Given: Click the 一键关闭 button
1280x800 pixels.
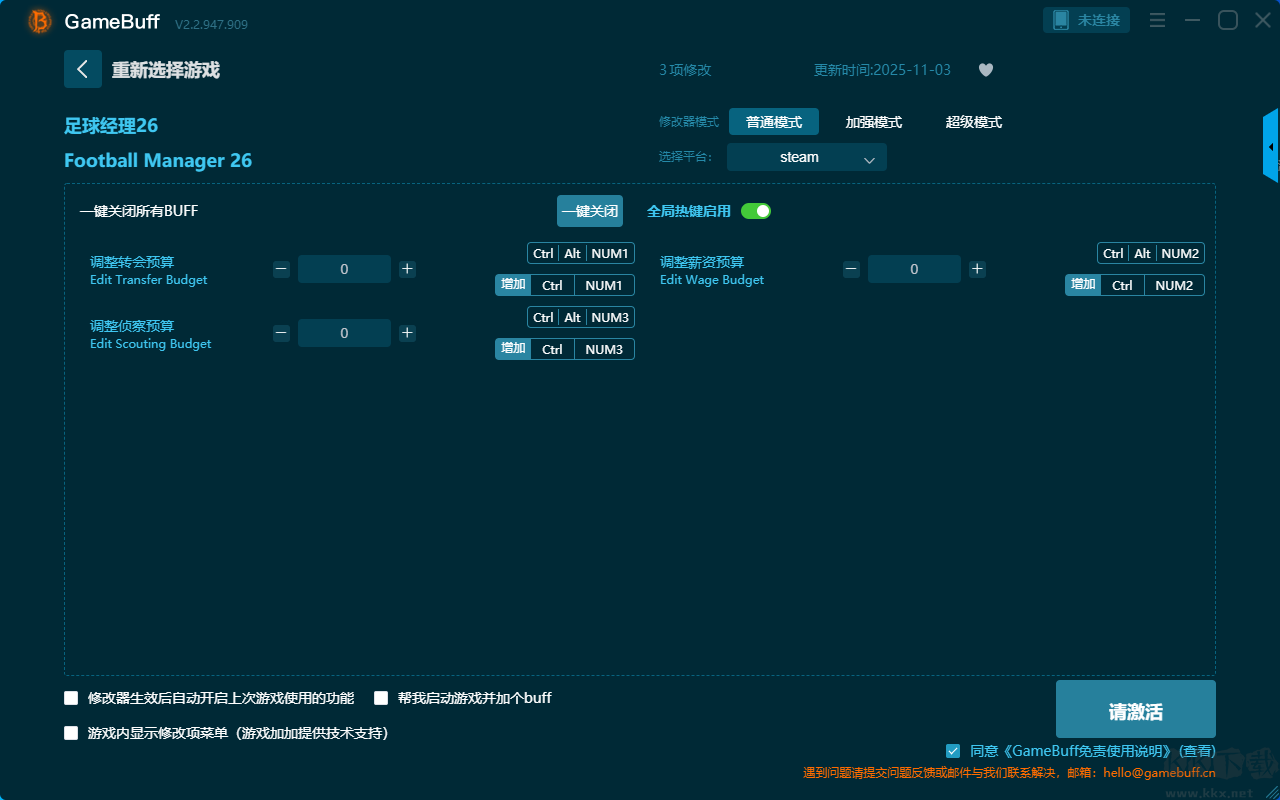Looking at the screenshot, I should coord(589,211).
